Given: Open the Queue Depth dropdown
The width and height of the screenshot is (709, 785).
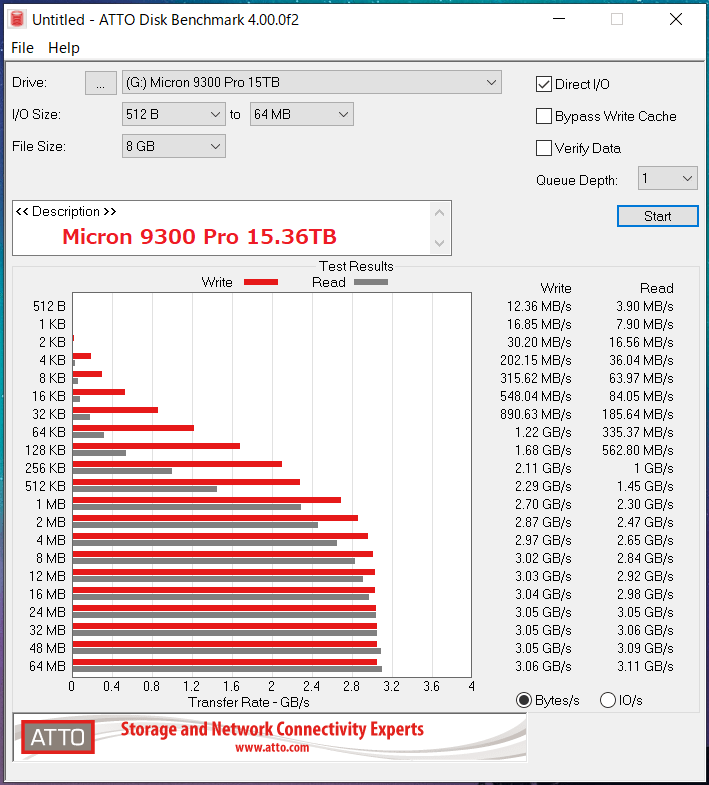Looking at the screenshot, I should [x=667, y=178].
